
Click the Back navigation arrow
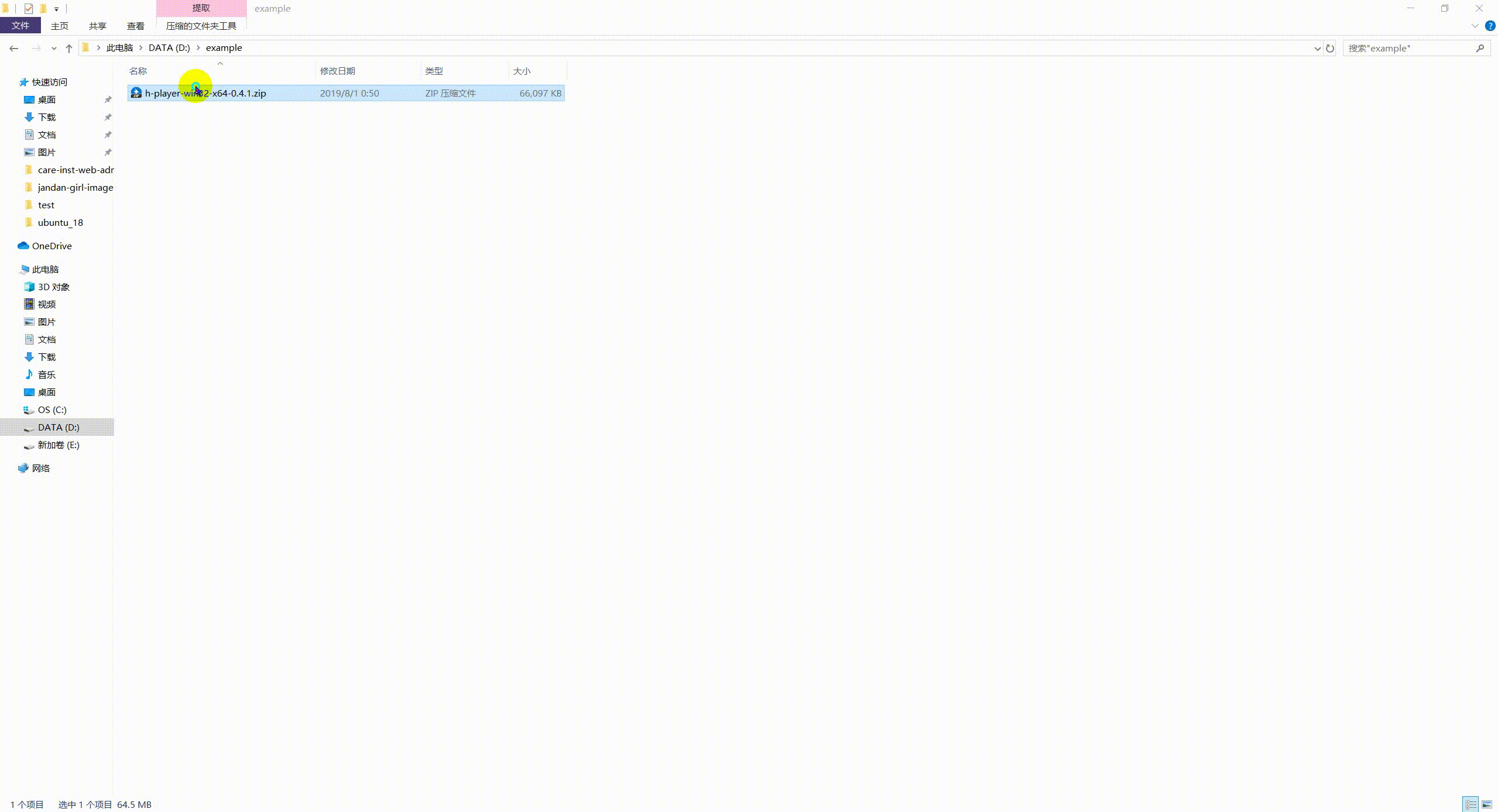pos(14,48)
